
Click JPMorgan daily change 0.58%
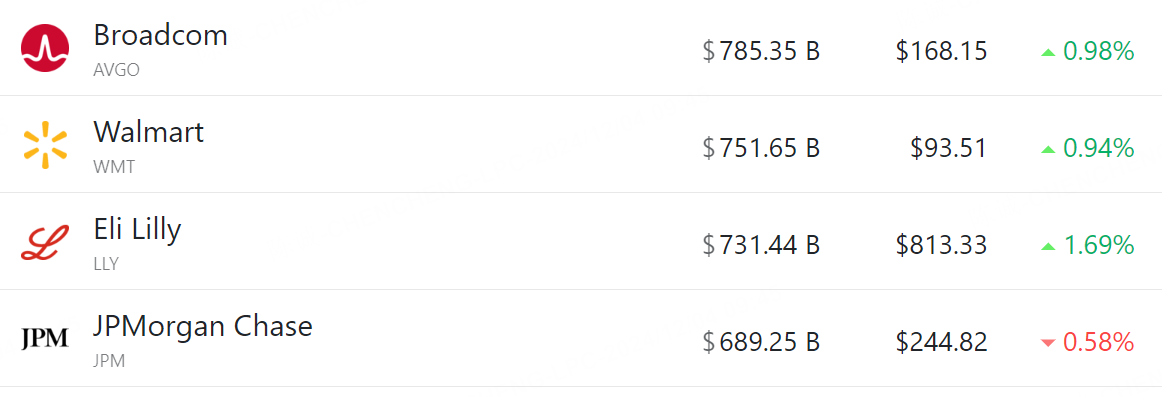click(1098, 342)
